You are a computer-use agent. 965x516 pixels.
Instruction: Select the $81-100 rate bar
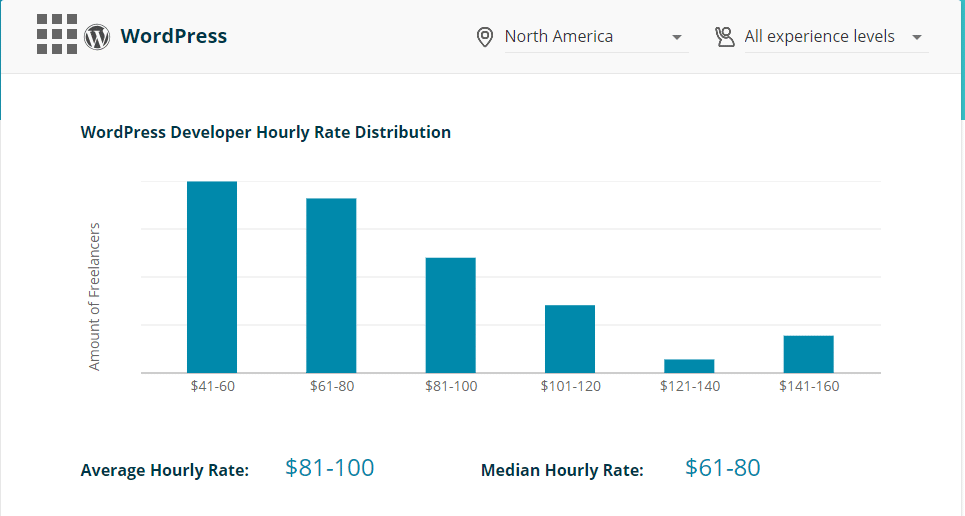click(x=450, y=315)
